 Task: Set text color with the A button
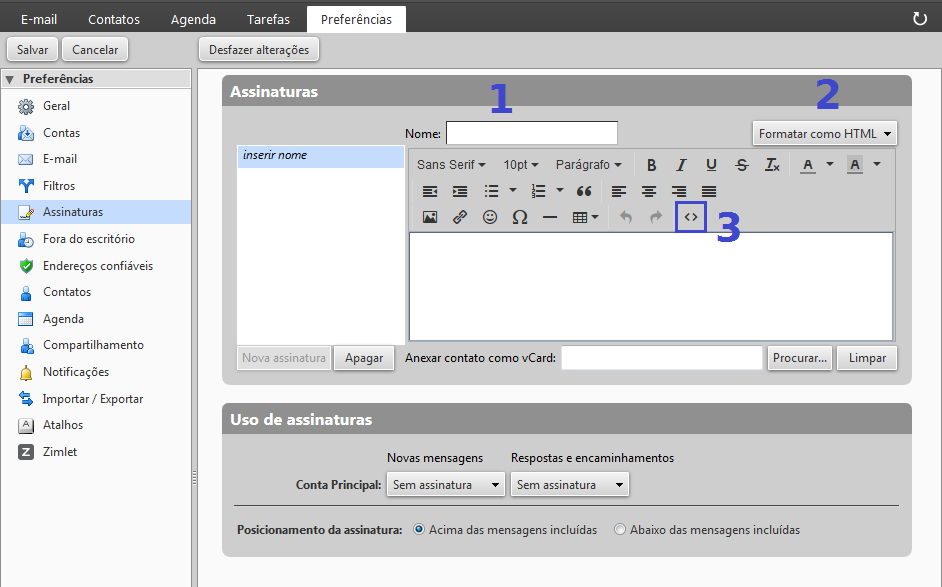(x=808, y=165)
